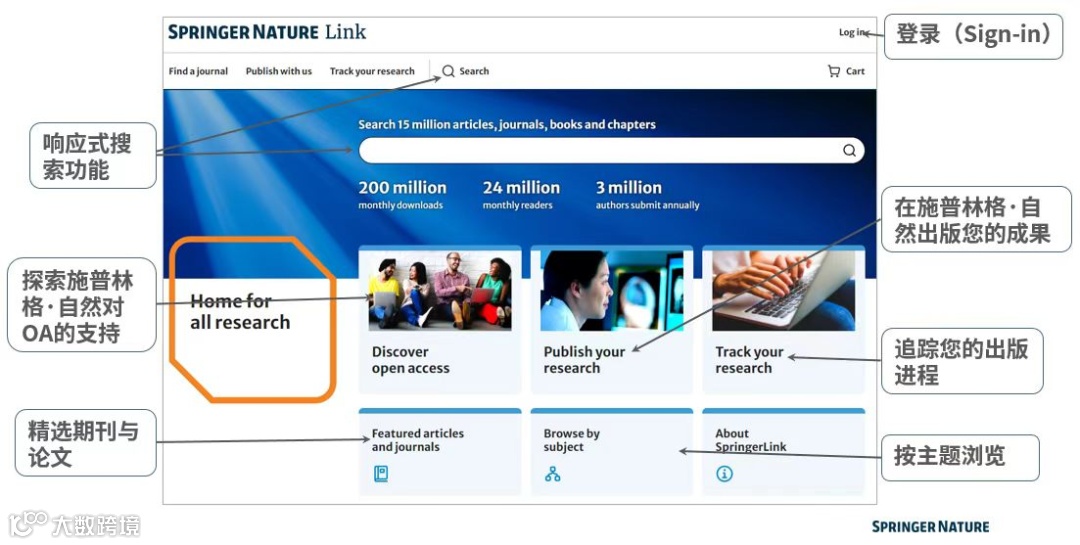
Task: Open Find a journal menu item
Action: [x=198, y=71]
